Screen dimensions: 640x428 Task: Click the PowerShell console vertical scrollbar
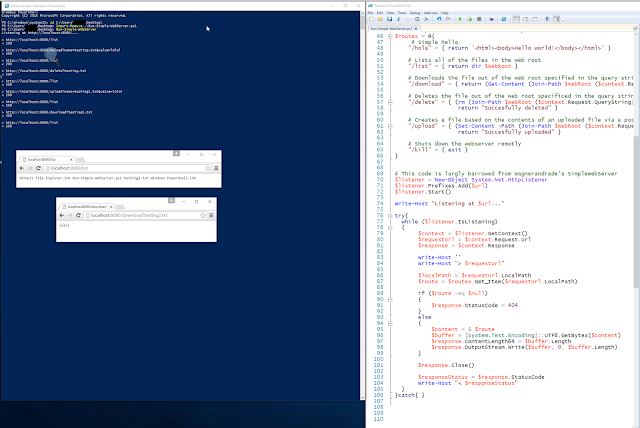tap(362, 205)
